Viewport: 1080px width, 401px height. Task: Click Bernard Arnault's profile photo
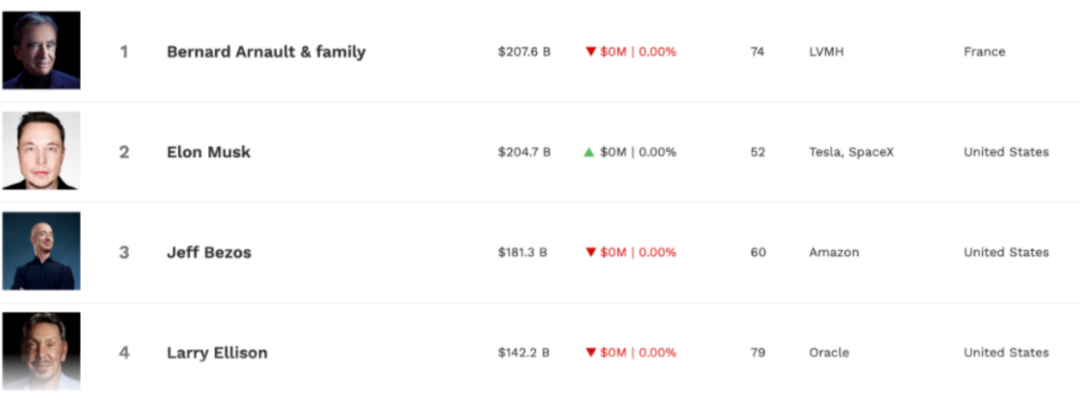point(41,51)
